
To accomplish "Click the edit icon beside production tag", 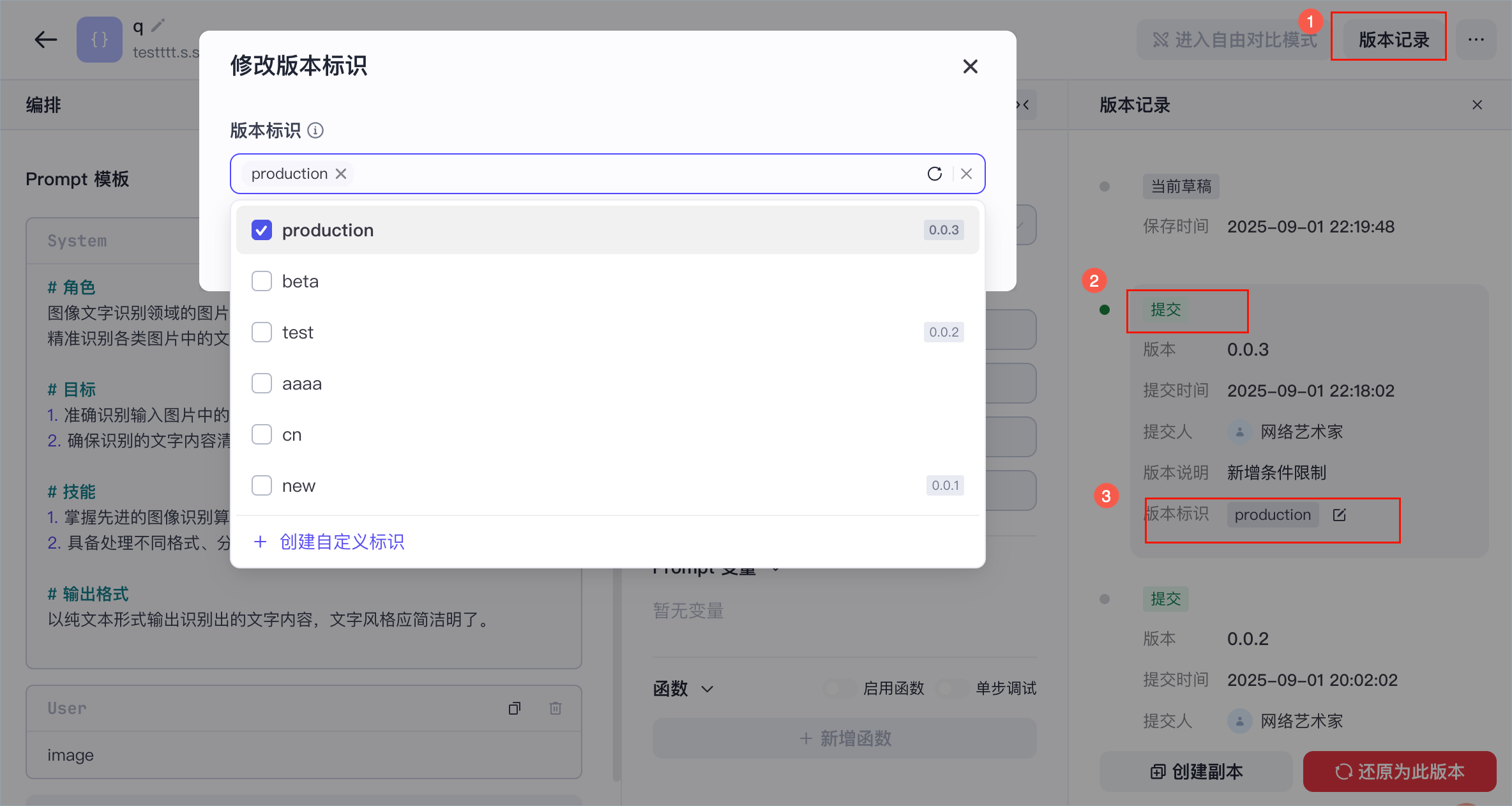I will click(1340, 515).
